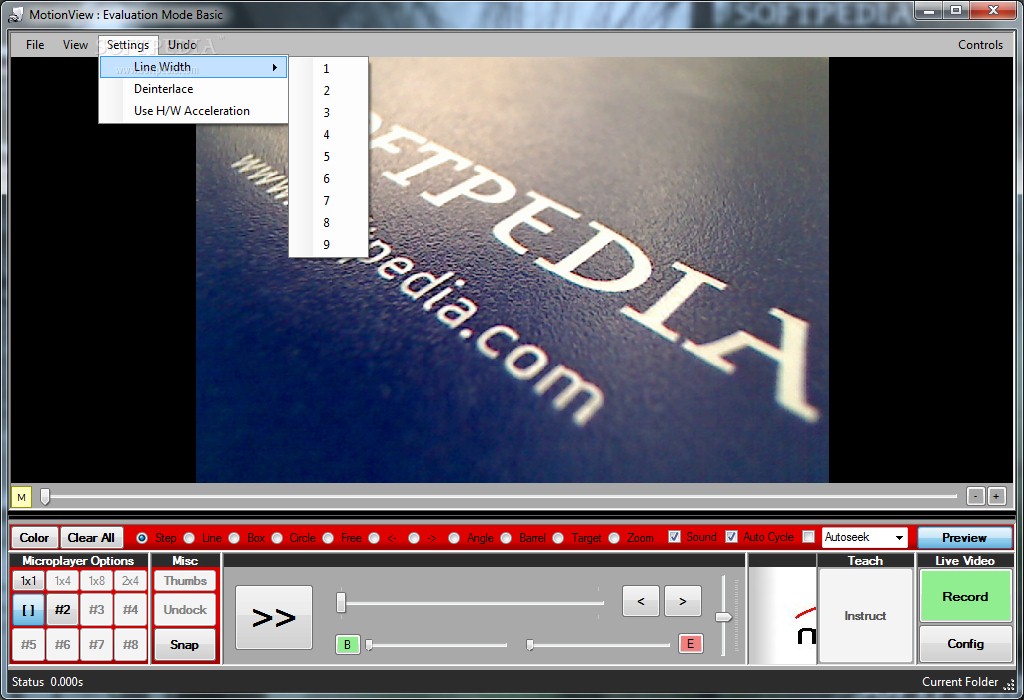
Task: Open the File menu
Action: point(35,44)
